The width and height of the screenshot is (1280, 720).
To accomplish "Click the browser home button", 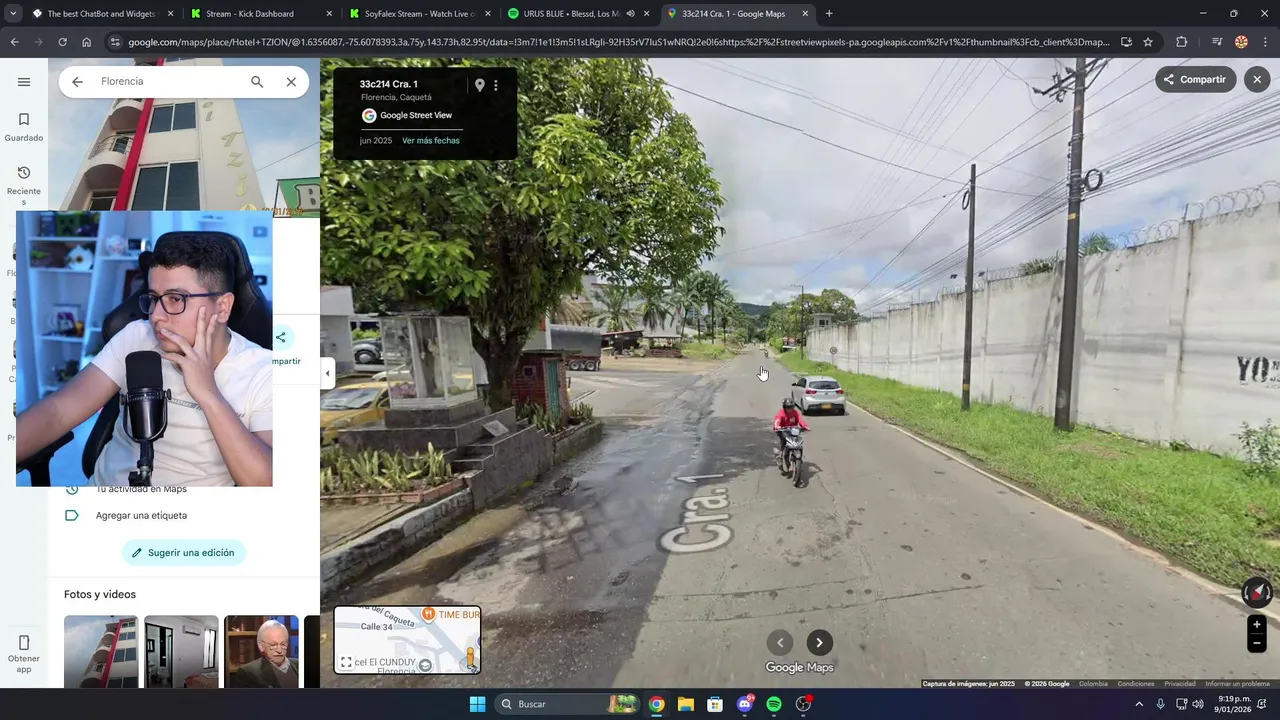I will click(x=87, y=42).
